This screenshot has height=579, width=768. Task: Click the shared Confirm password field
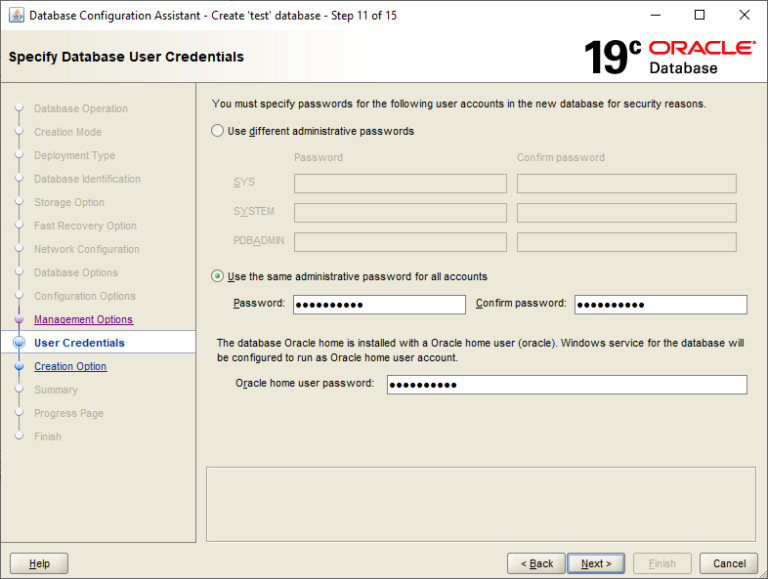point(661,304)
